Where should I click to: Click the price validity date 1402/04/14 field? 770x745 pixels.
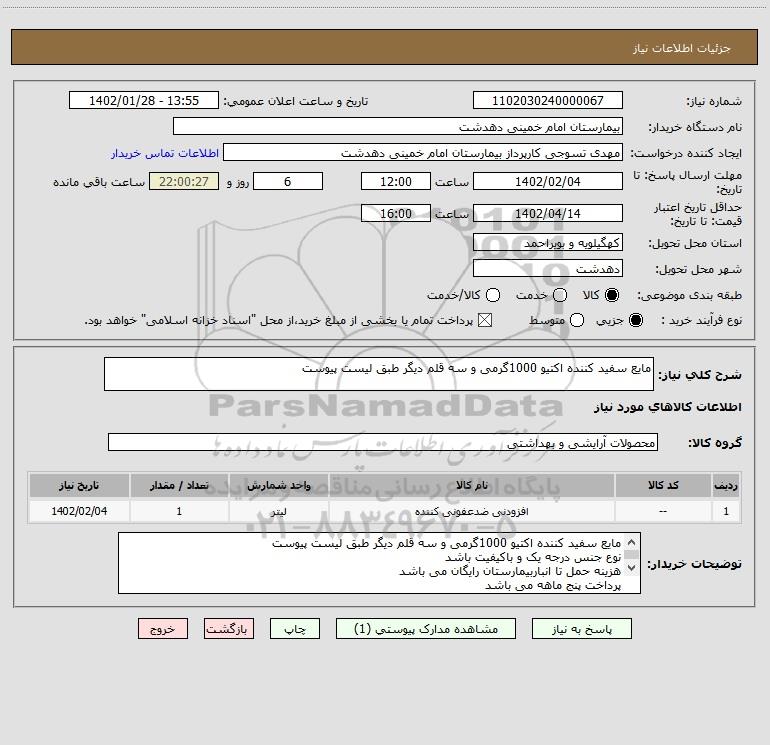coord(548,213)
